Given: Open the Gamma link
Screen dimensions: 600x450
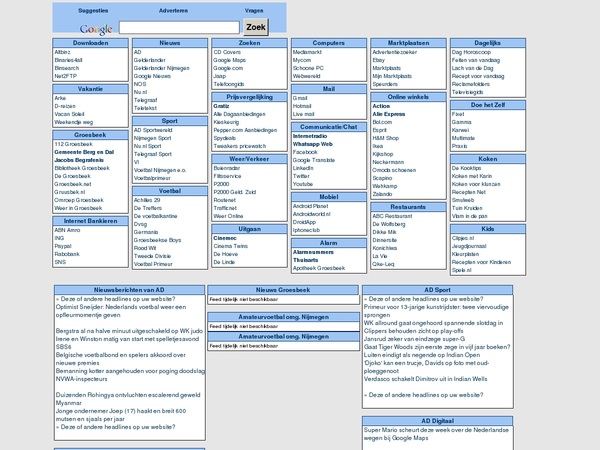Looking at the screenshot, I should (461, 122).
